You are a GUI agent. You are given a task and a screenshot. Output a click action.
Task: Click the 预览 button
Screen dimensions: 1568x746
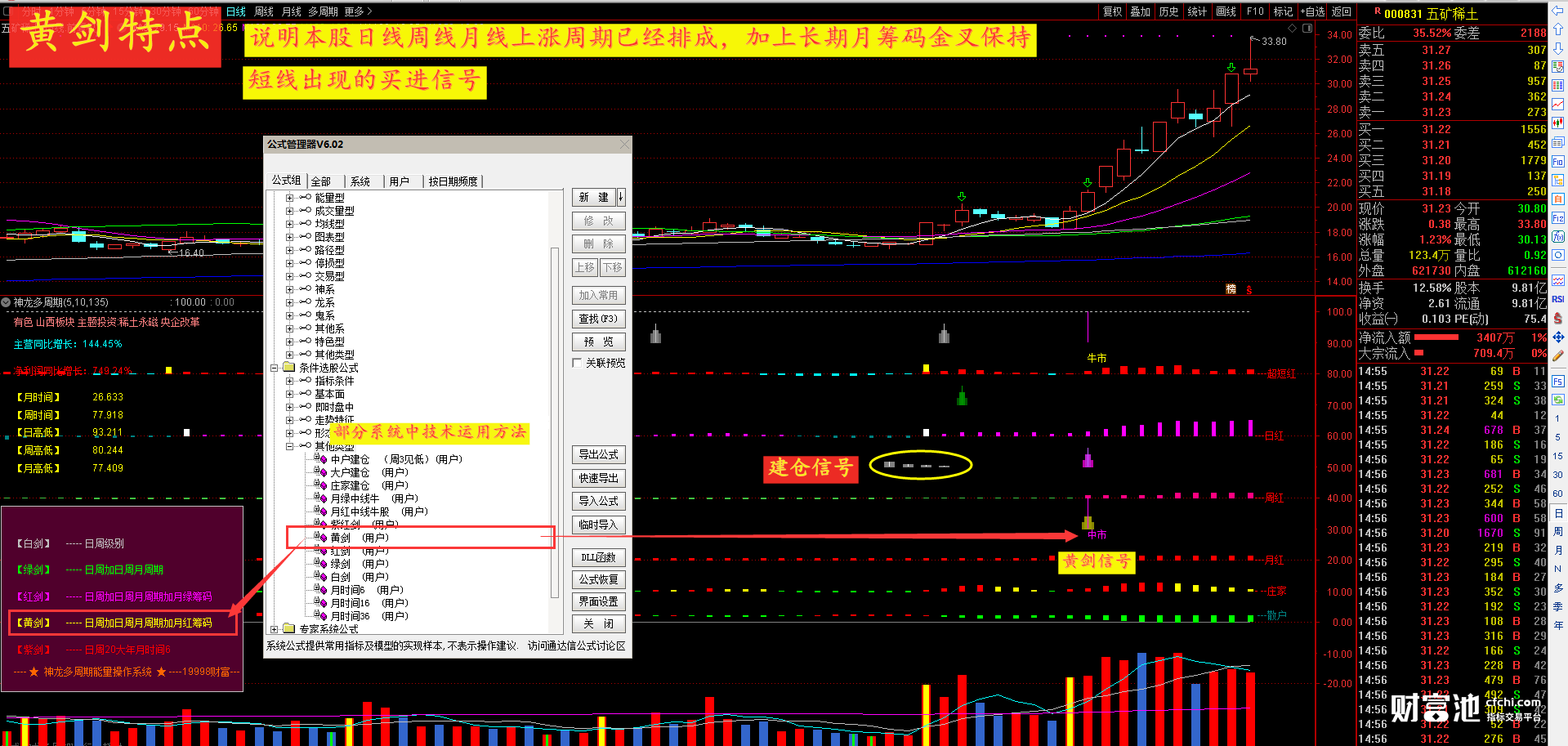click(x=599, y=342)
